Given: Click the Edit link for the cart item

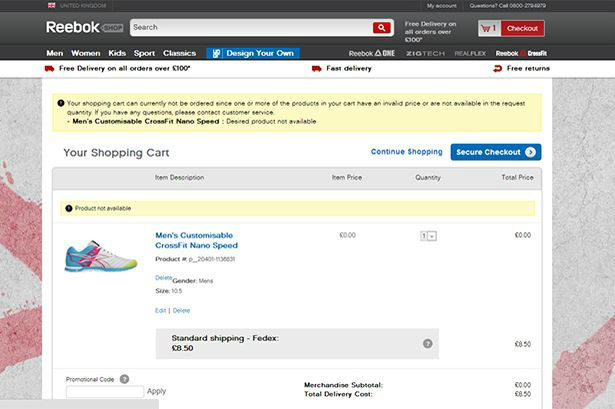Looking at the screenshot, I should [160, 311].
